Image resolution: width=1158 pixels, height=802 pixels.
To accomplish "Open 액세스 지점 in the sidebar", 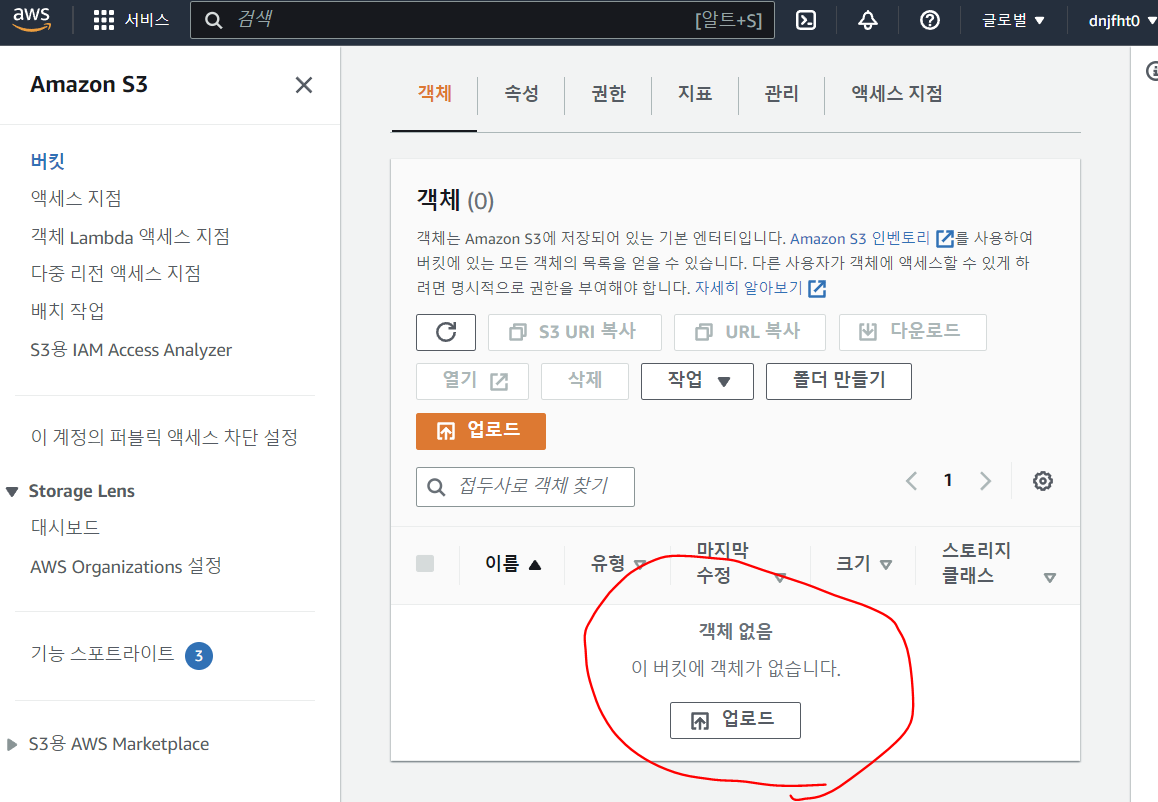I will pyautogui.click(x=76, y=198).
